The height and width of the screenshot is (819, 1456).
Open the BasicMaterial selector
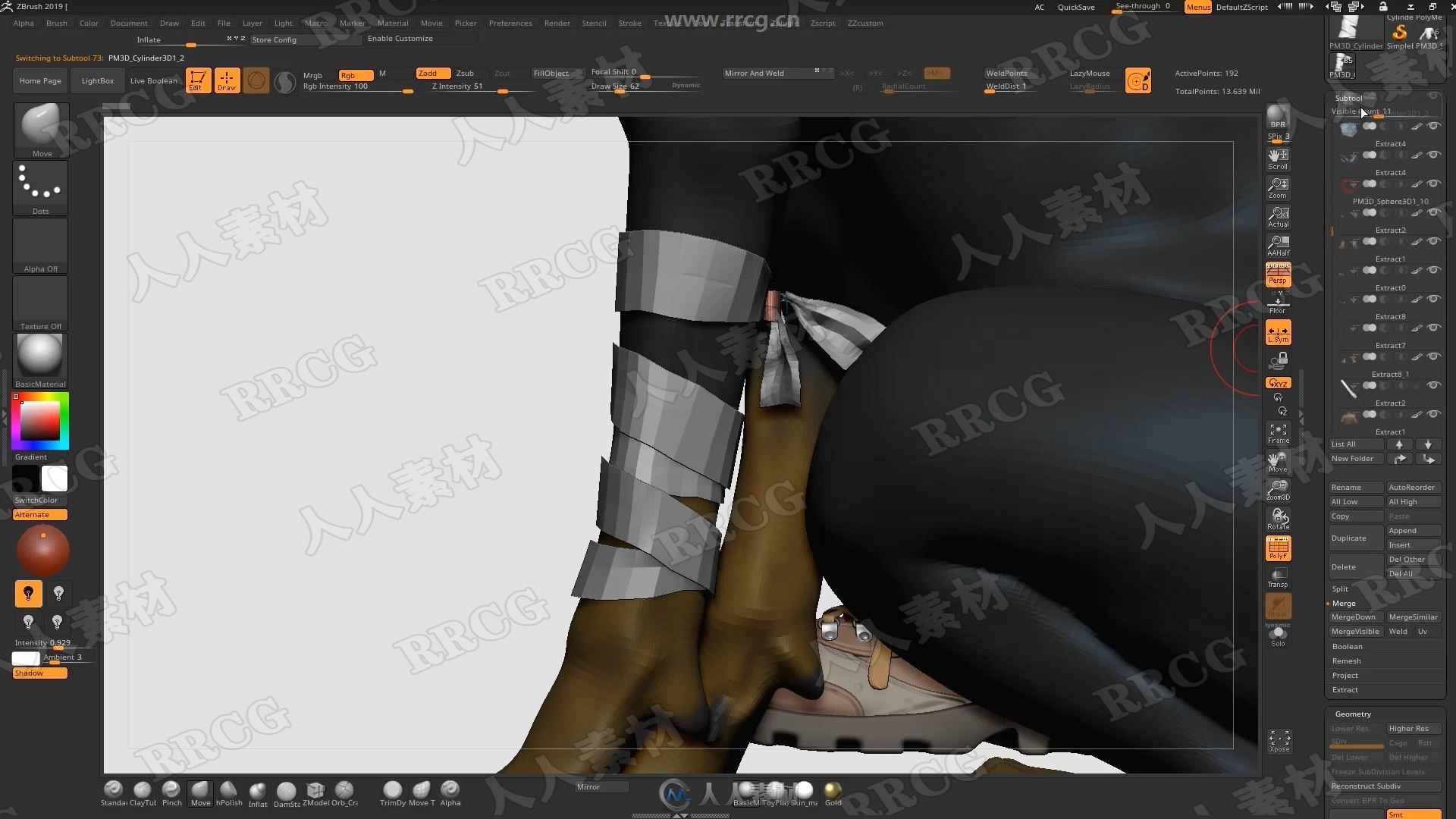point(41,361)
